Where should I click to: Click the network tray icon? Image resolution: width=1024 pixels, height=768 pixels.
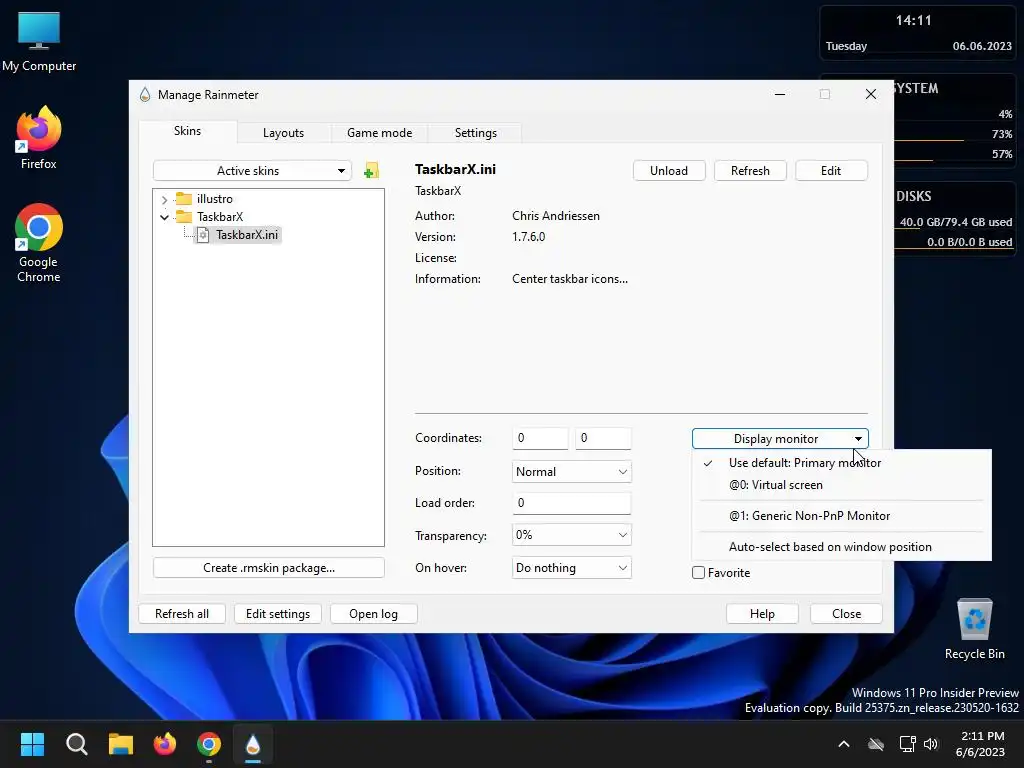point(907,744)
